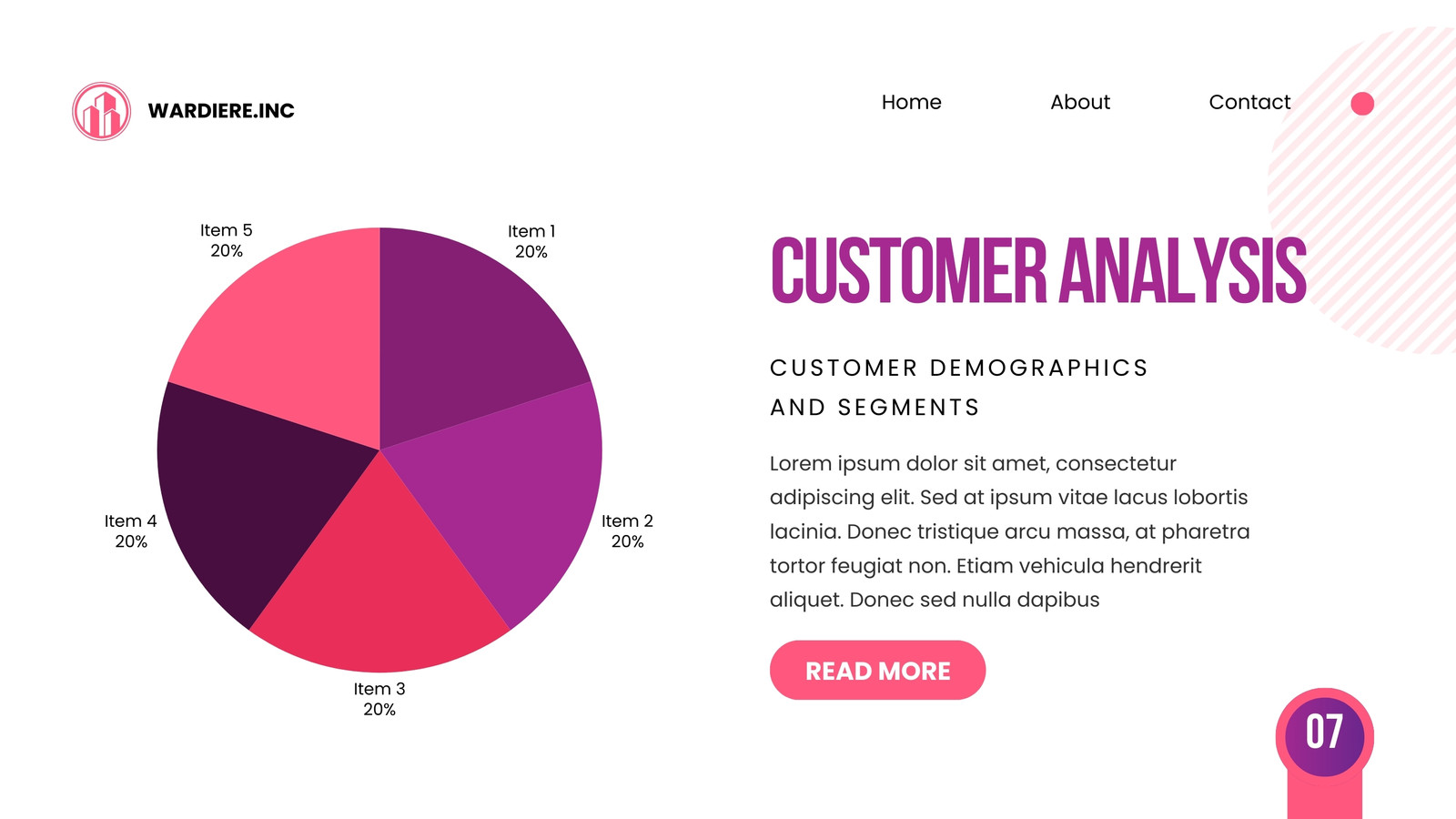Open the About menu item
This screenshot has height=819, width=1456.
pos(1080,102)
